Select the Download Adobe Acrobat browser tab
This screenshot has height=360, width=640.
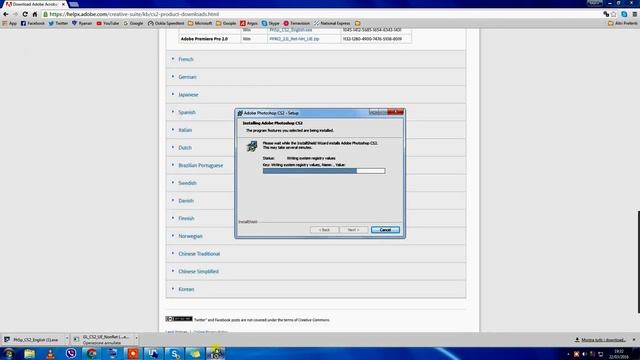click(x=35, y=4)
